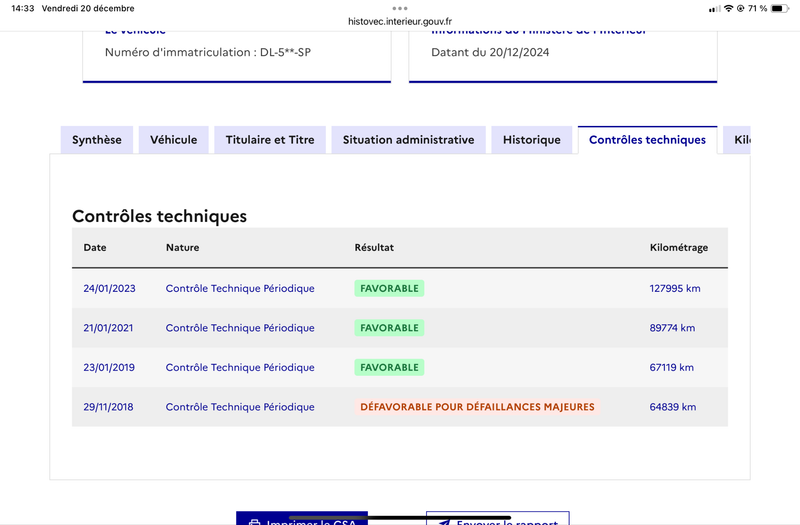Click mileage 64839 km

[672, 407]
